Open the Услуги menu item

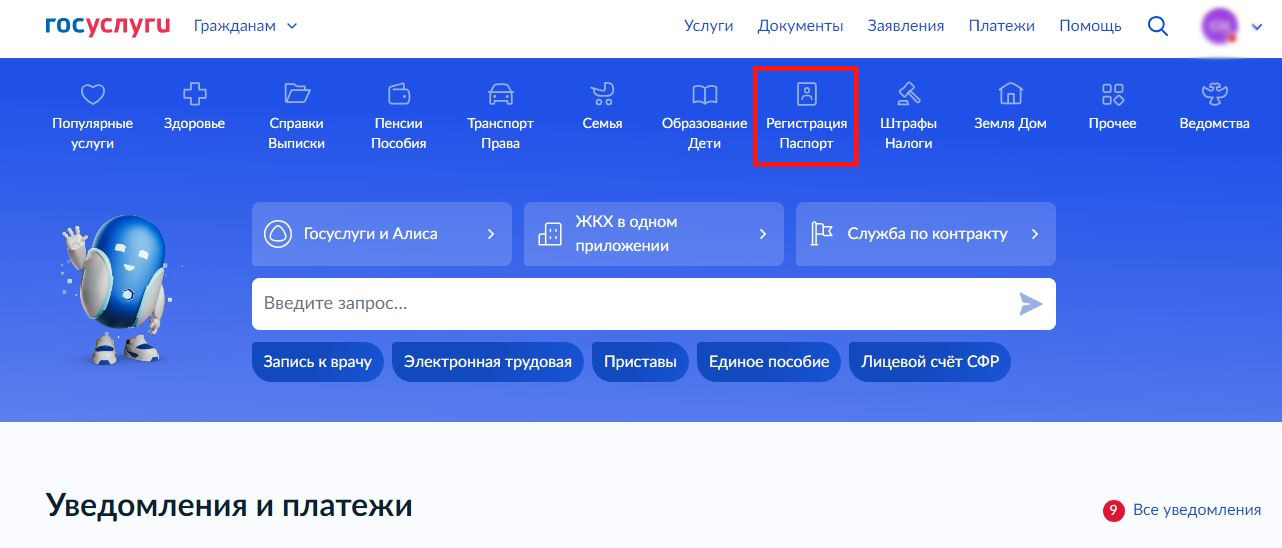click(708, 26)
